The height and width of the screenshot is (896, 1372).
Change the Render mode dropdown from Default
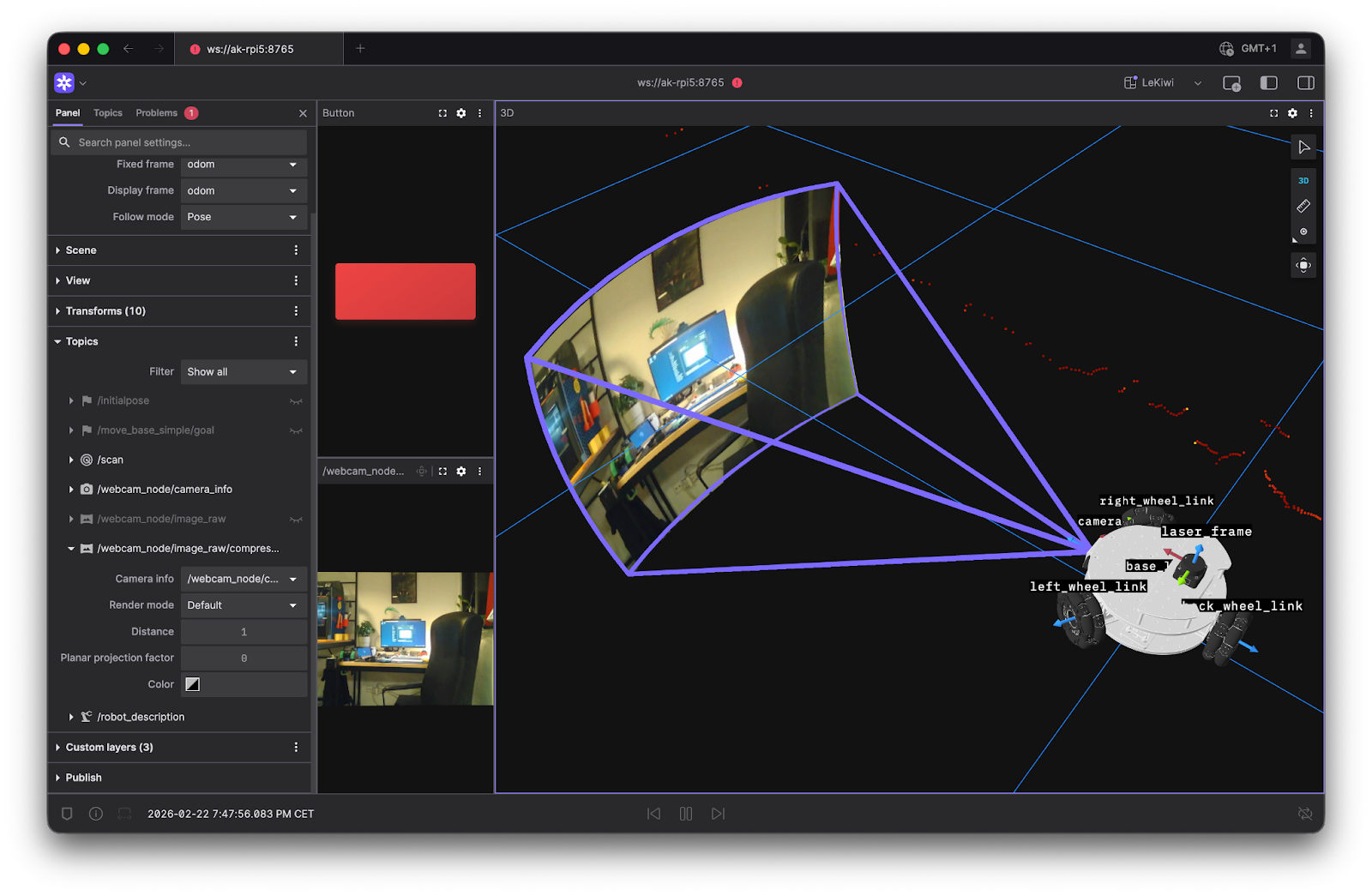(x=244, y=604)
